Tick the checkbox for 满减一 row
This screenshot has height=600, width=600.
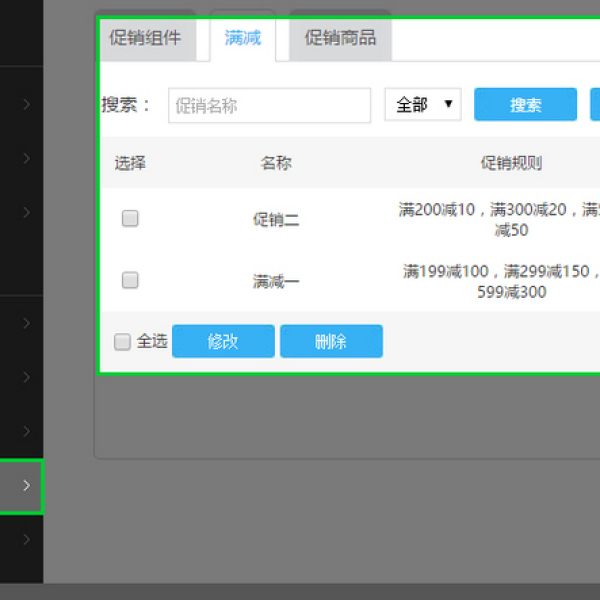(130, 281)
